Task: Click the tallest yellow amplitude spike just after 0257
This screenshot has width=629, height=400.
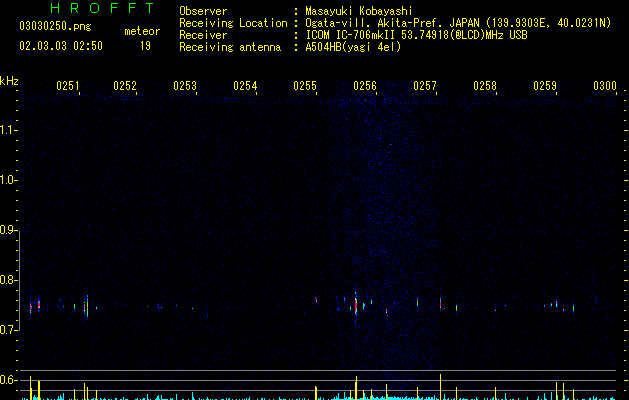Action: 440,387
